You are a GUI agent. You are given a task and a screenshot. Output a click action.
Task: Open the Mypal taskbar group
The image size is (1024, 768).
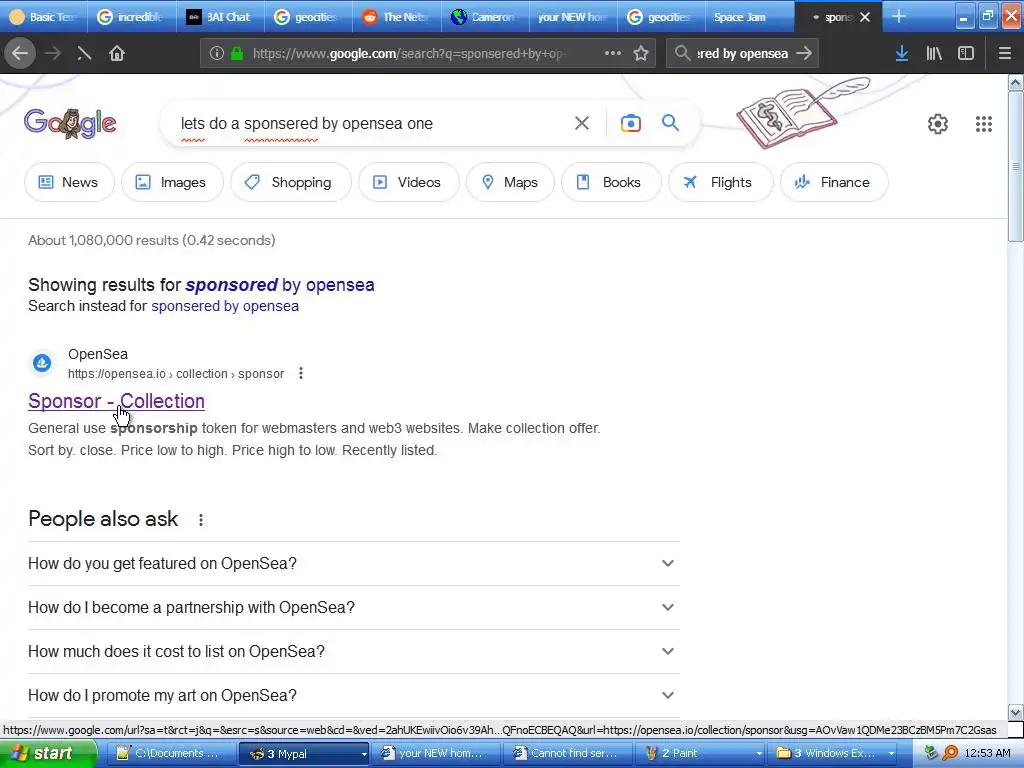coord(304,753)
